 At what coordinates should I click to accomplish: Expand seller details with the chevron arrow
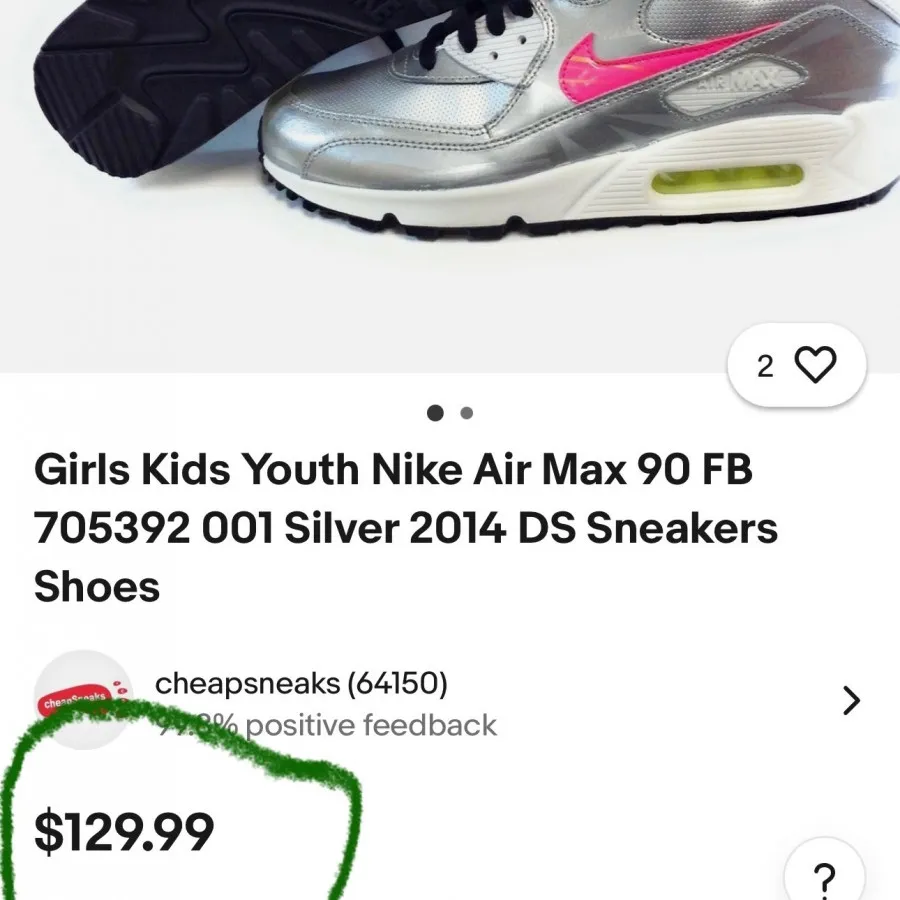tap(851, 700)
